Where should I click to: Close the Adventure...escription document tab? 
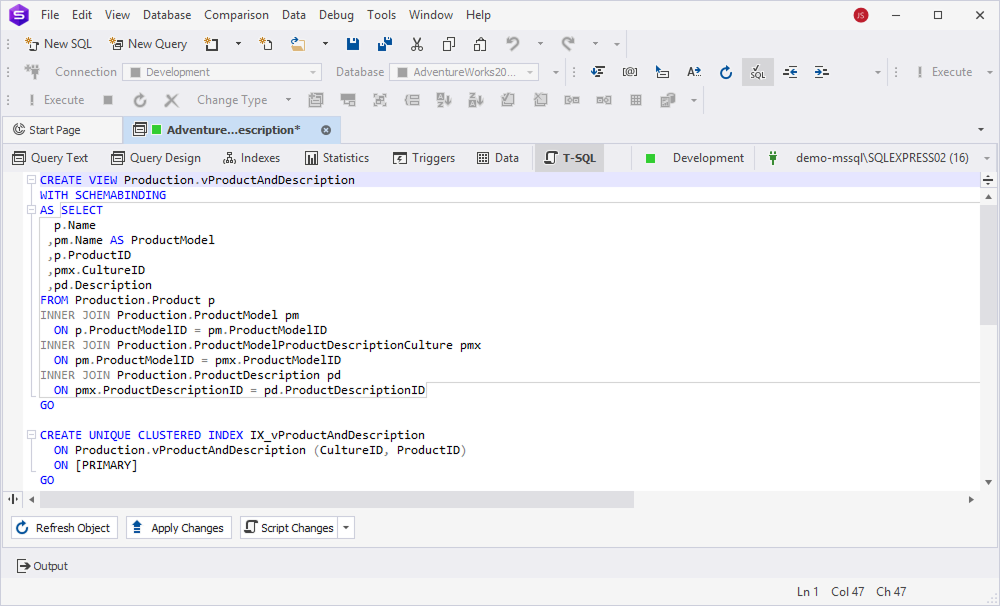pos(326,130)
